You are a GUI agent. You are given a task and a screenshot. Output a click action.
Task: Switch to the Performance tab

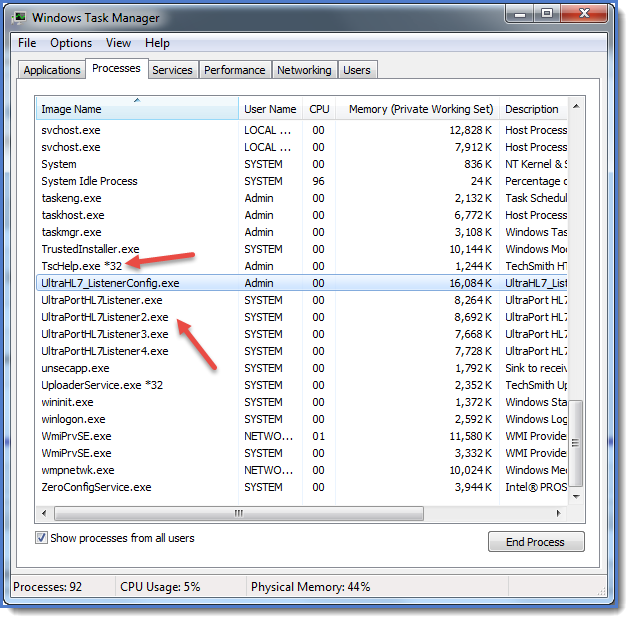(235, 70)
